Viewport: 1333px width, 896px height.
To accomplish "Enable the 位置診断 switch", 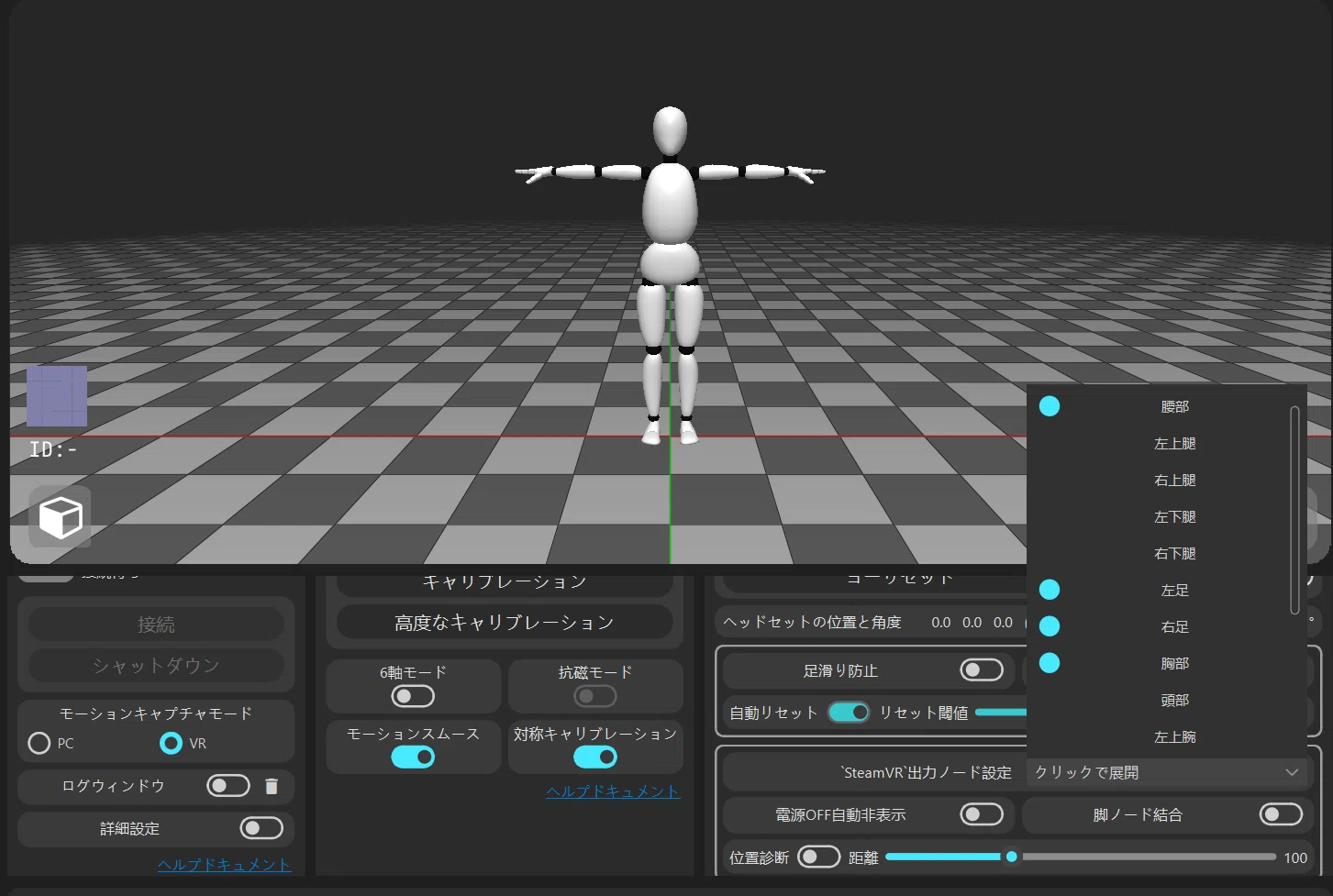I will coord(818,857).
